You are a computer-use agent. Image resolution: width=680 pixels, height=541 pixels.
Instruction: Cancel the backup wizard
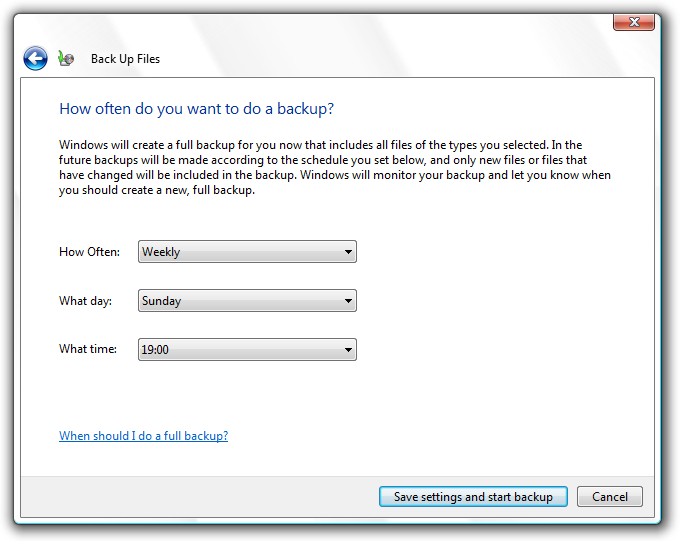pyautogui.click(x=610, y=496)
